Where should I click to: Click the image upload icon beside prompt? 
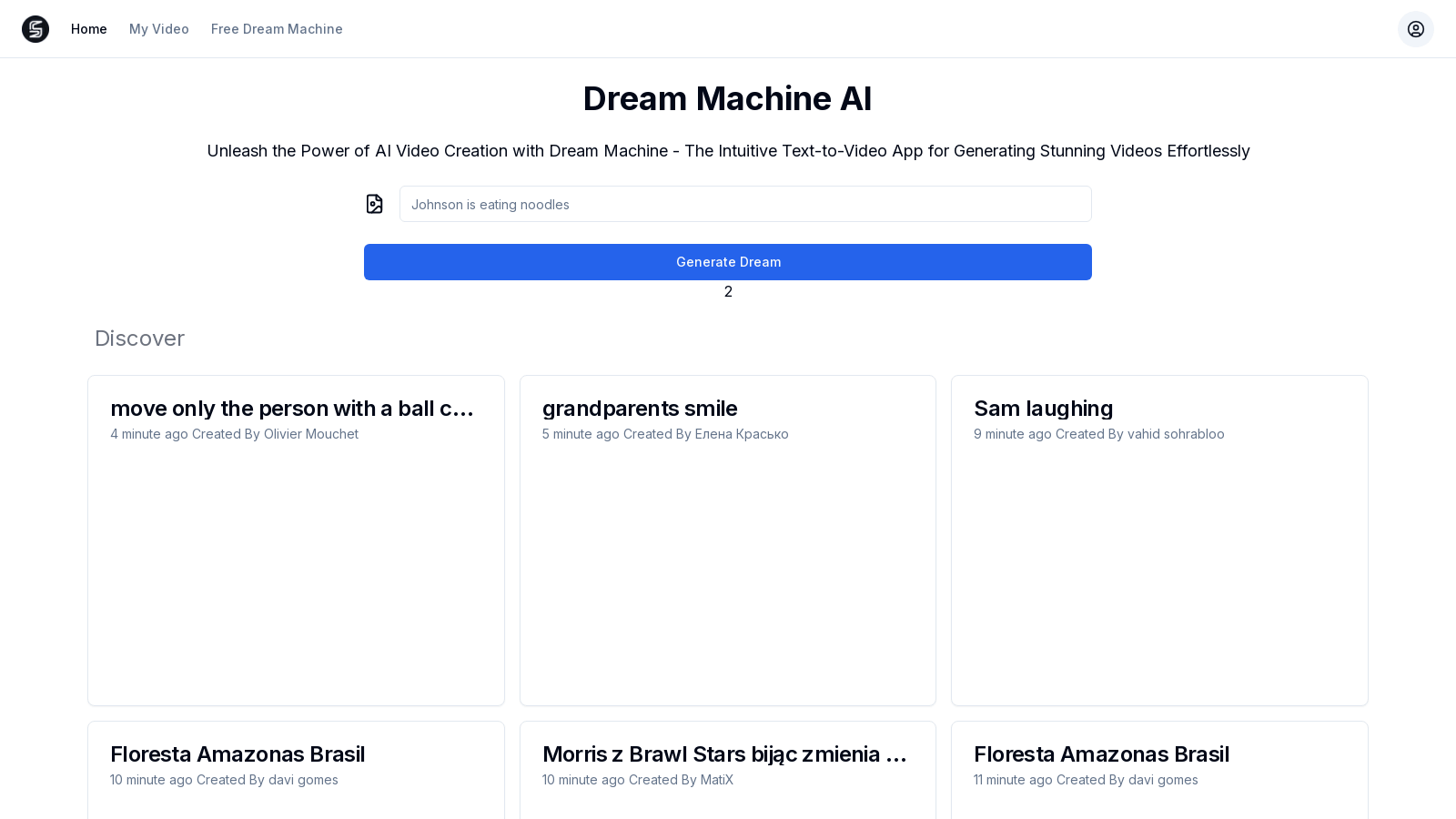375,204
